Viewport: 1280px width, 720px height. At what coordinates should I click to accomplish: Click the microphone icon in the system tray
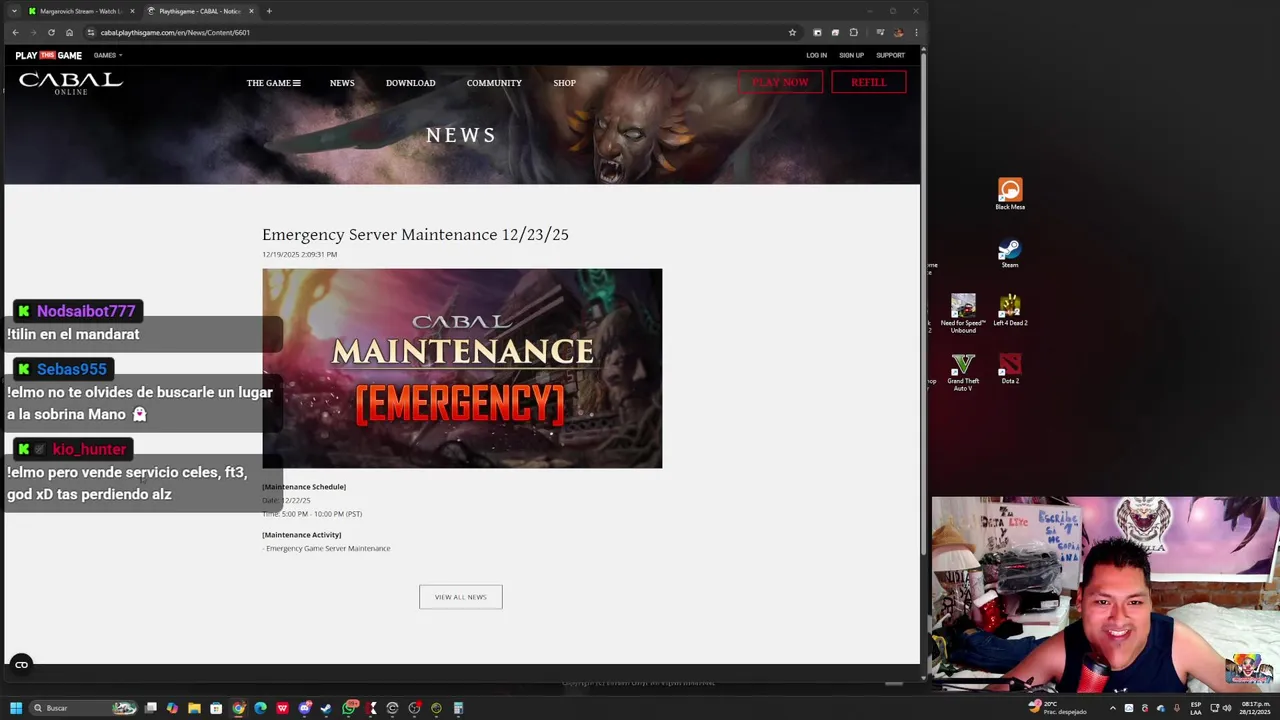coord(1176,708)
